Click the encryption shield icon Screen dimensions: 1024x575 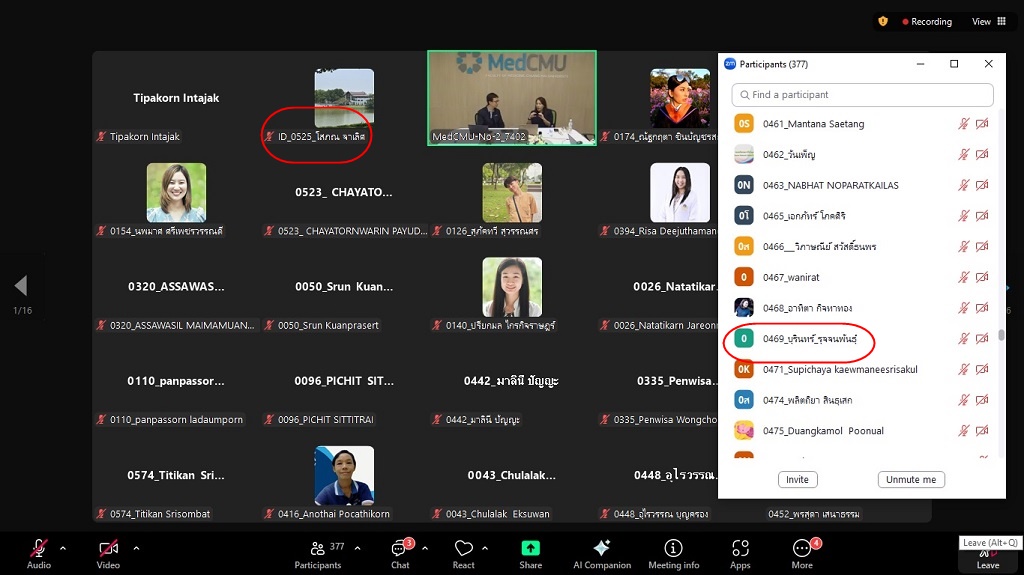883,22
